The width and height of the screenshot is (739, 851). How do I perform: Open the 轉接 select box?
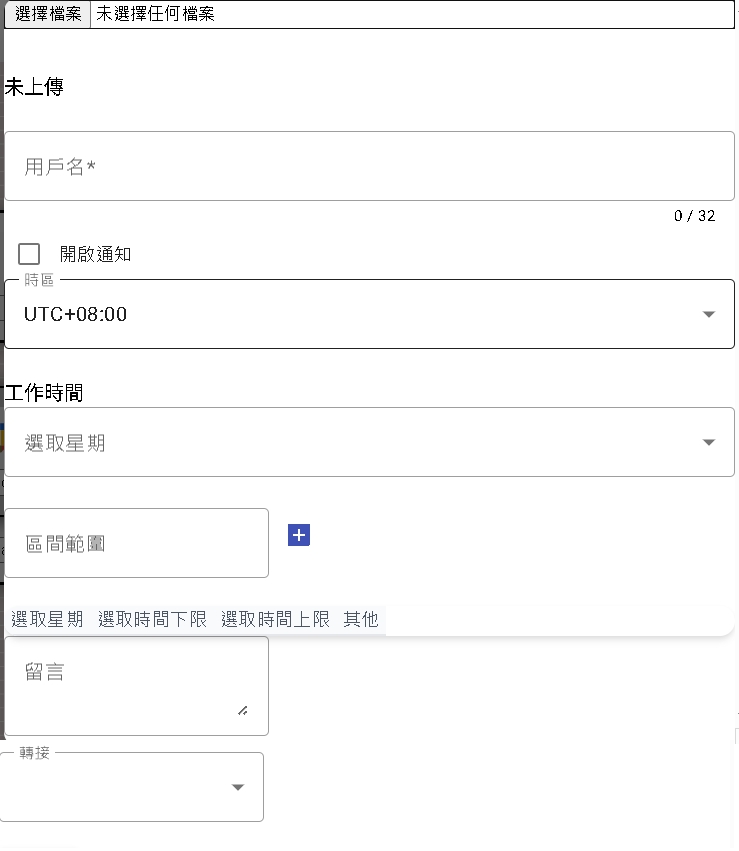130,787
